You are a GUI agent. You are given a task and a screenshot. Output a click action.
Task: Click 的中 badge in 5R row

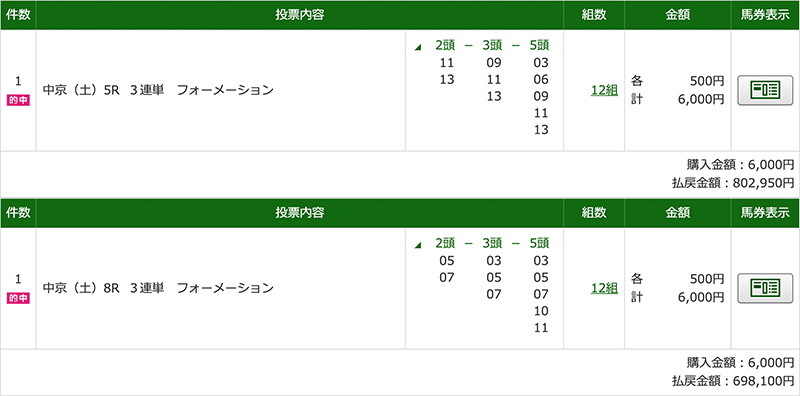18,101
